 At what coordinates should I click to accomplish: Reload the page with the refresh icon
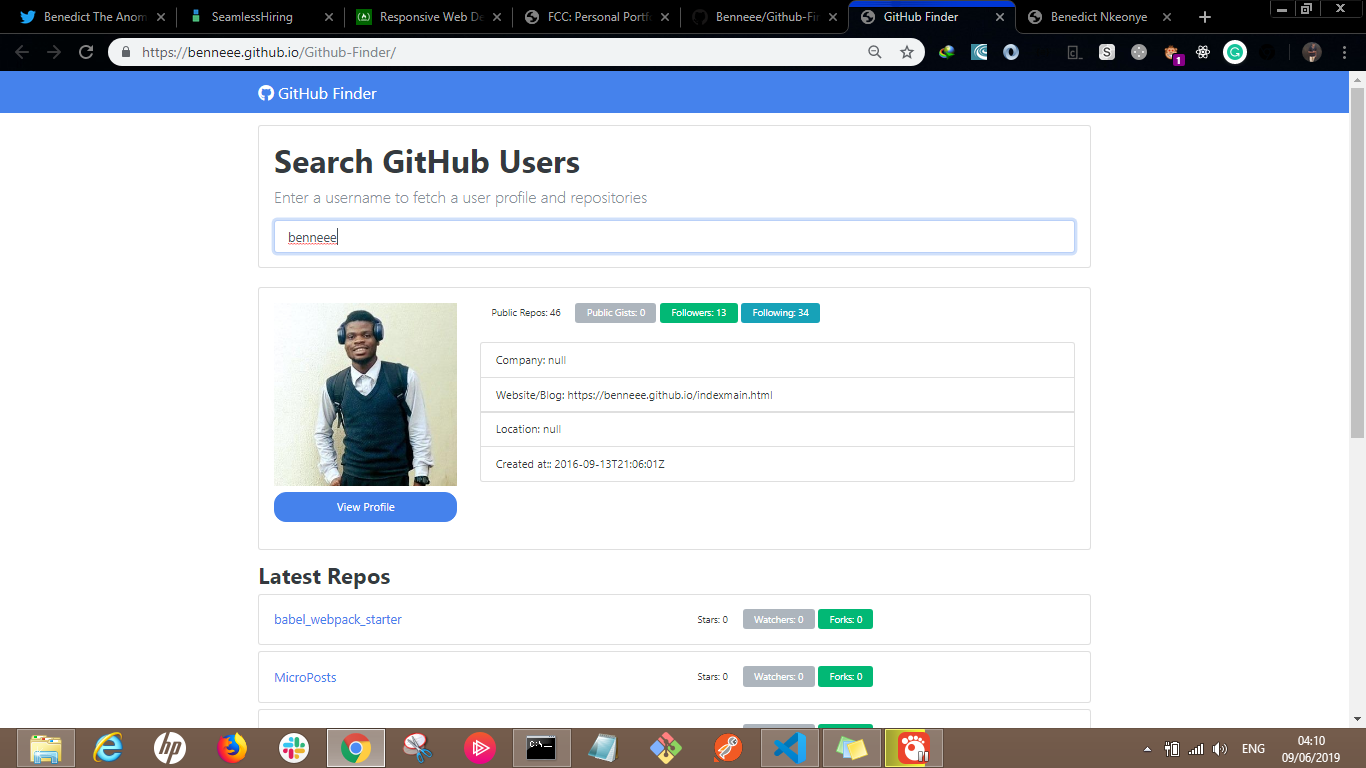point(86,52)
